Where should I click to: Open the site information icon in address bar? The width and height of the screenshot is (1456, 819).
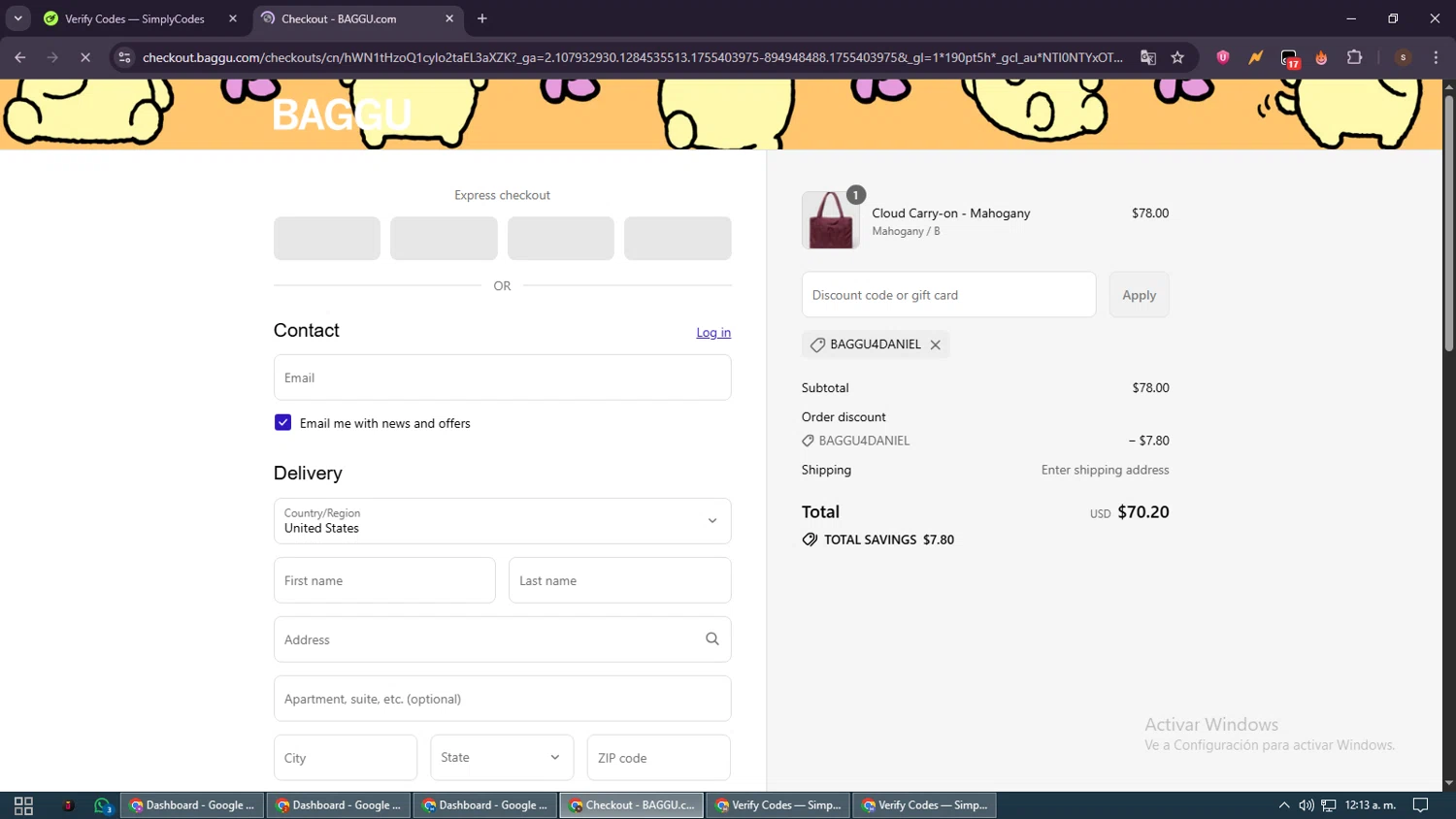pos(124,57)
